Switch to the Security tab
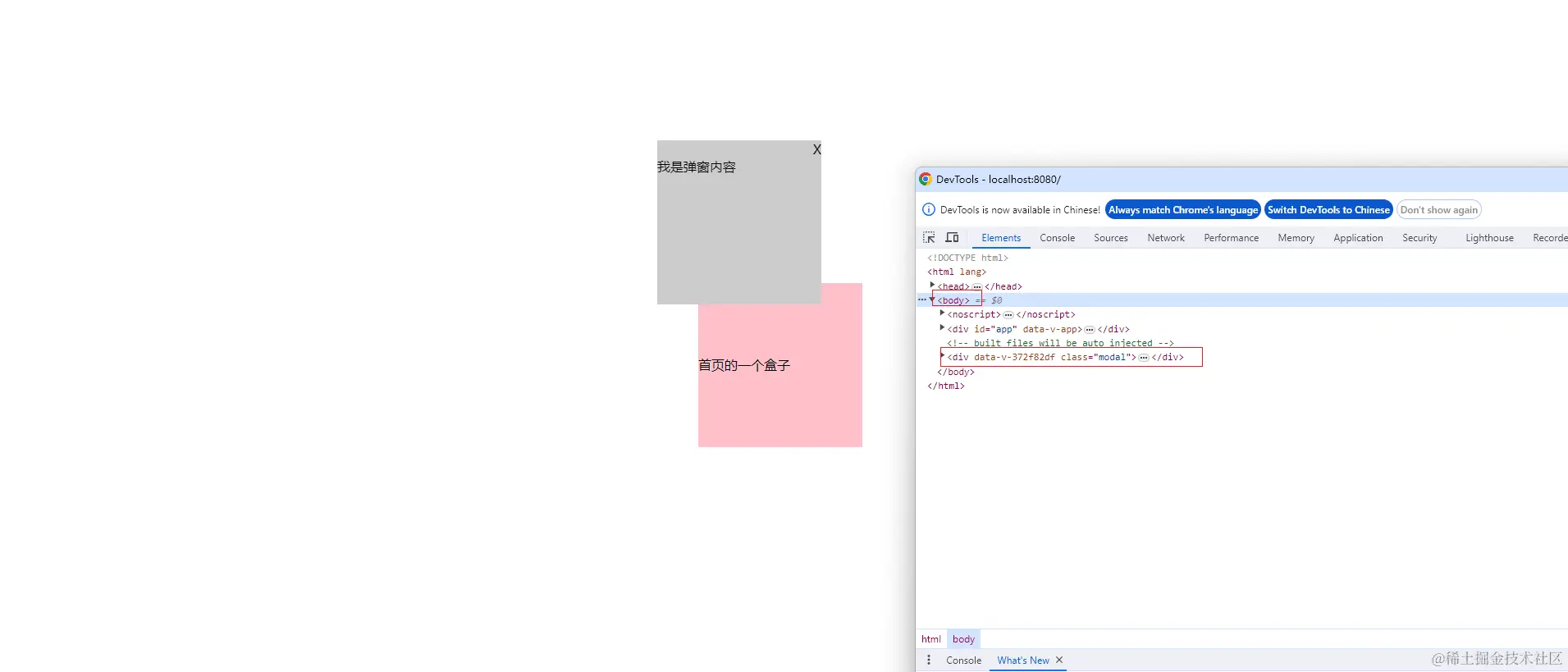The height and width of the screenshot is (672, 1568). [x=1419, y=238]
